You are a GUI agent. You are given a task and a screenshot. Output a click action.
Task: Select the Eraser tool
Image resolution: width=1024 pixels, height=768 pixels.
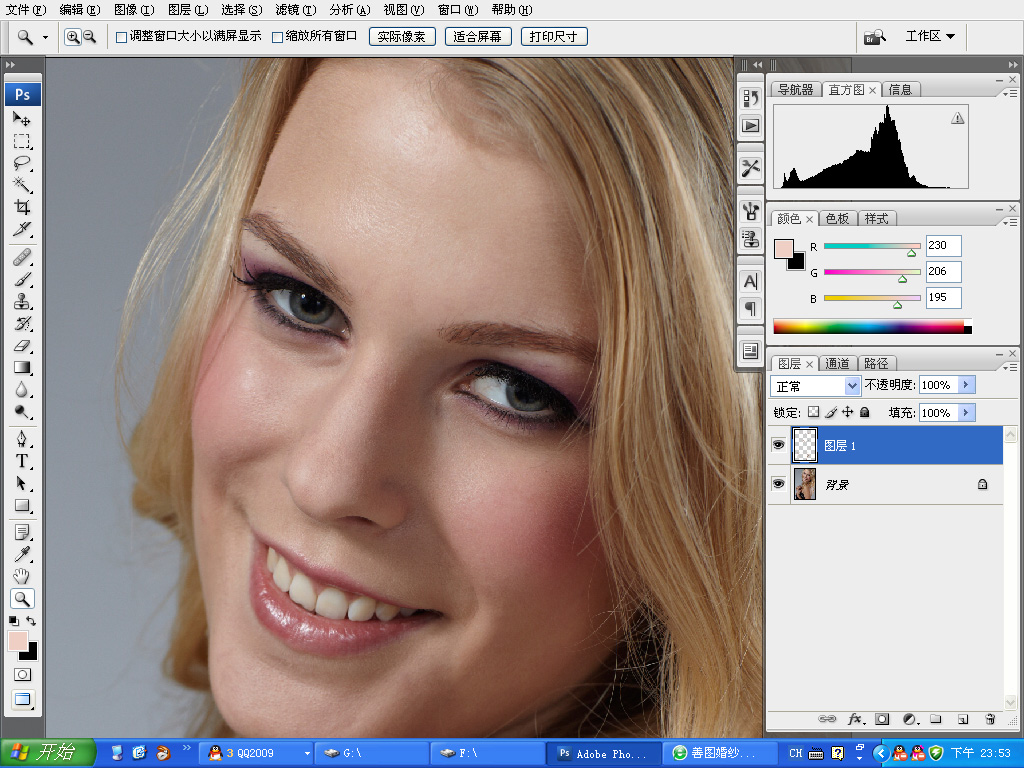click(22, 346)
